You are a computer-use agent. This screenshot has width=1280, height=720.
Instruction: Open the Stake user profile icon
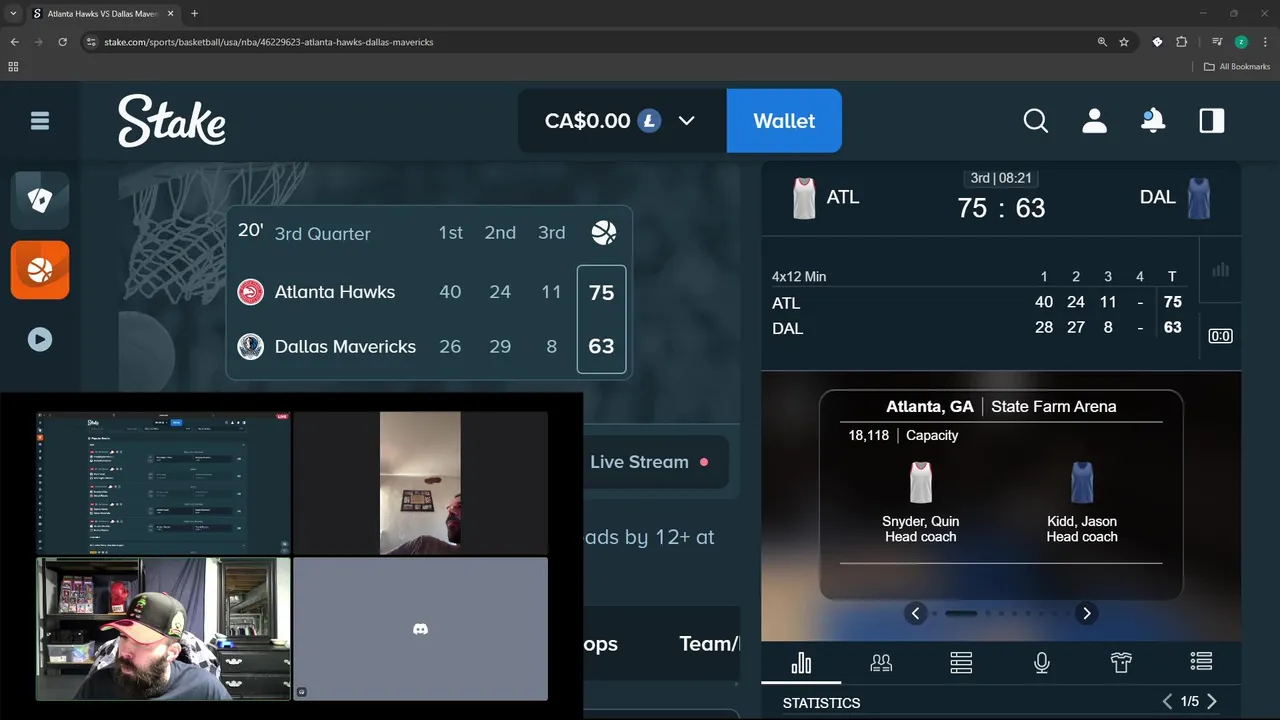1095,121
